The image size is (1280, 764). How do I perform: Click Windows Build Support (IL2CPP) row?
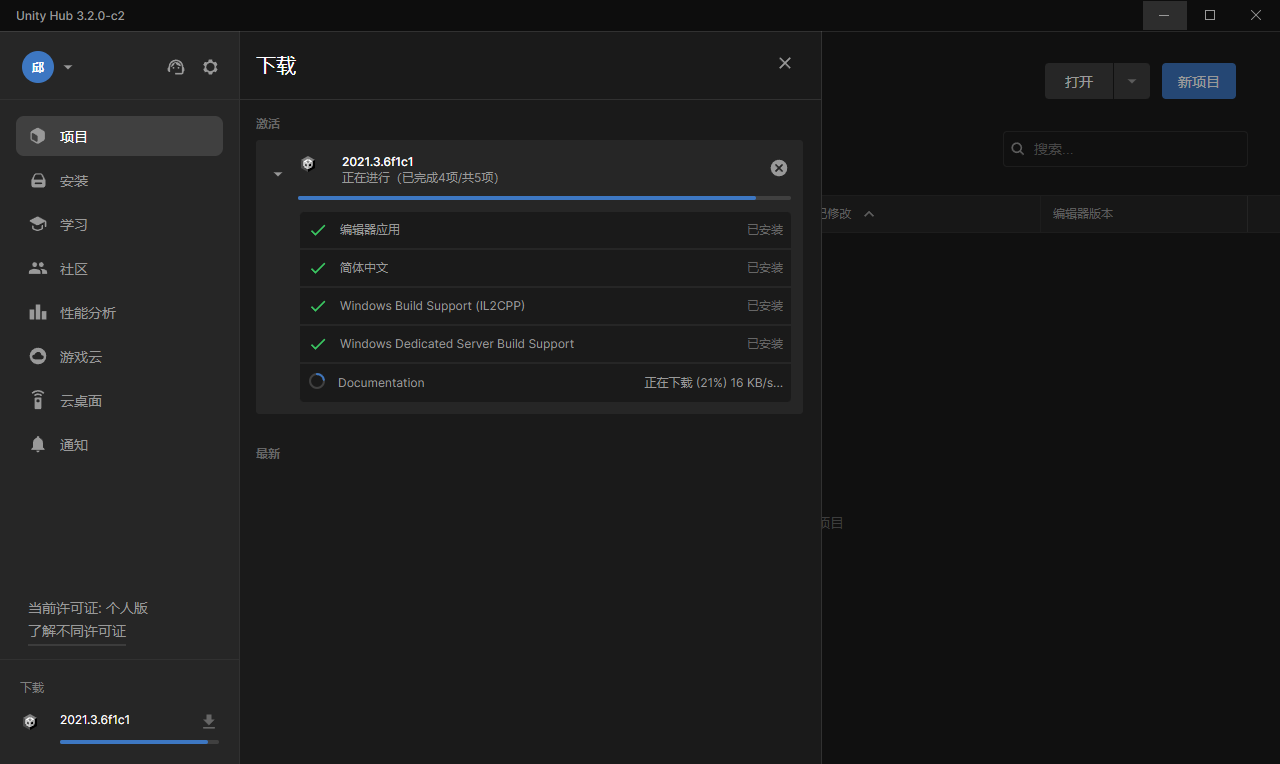click(545, 306)
